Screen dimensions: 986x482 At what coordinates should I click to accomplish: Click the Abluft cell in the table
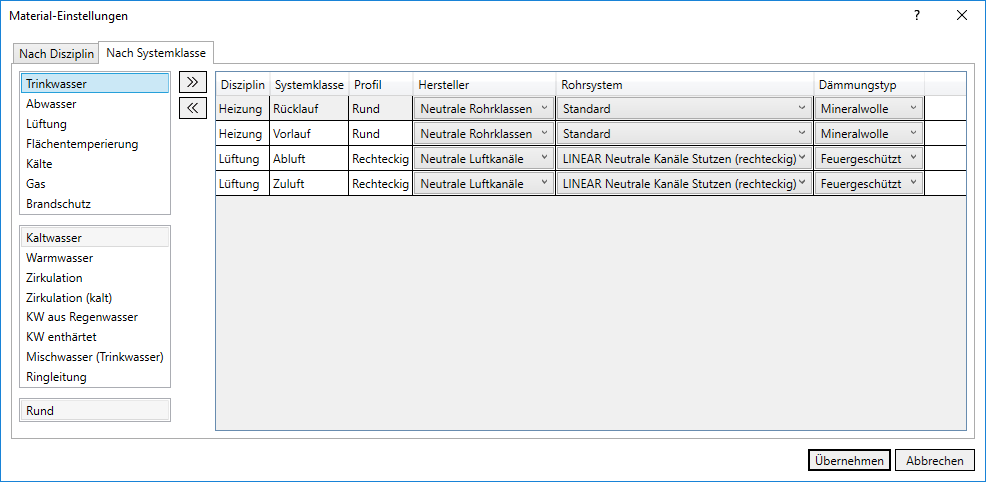pos(309,159)
